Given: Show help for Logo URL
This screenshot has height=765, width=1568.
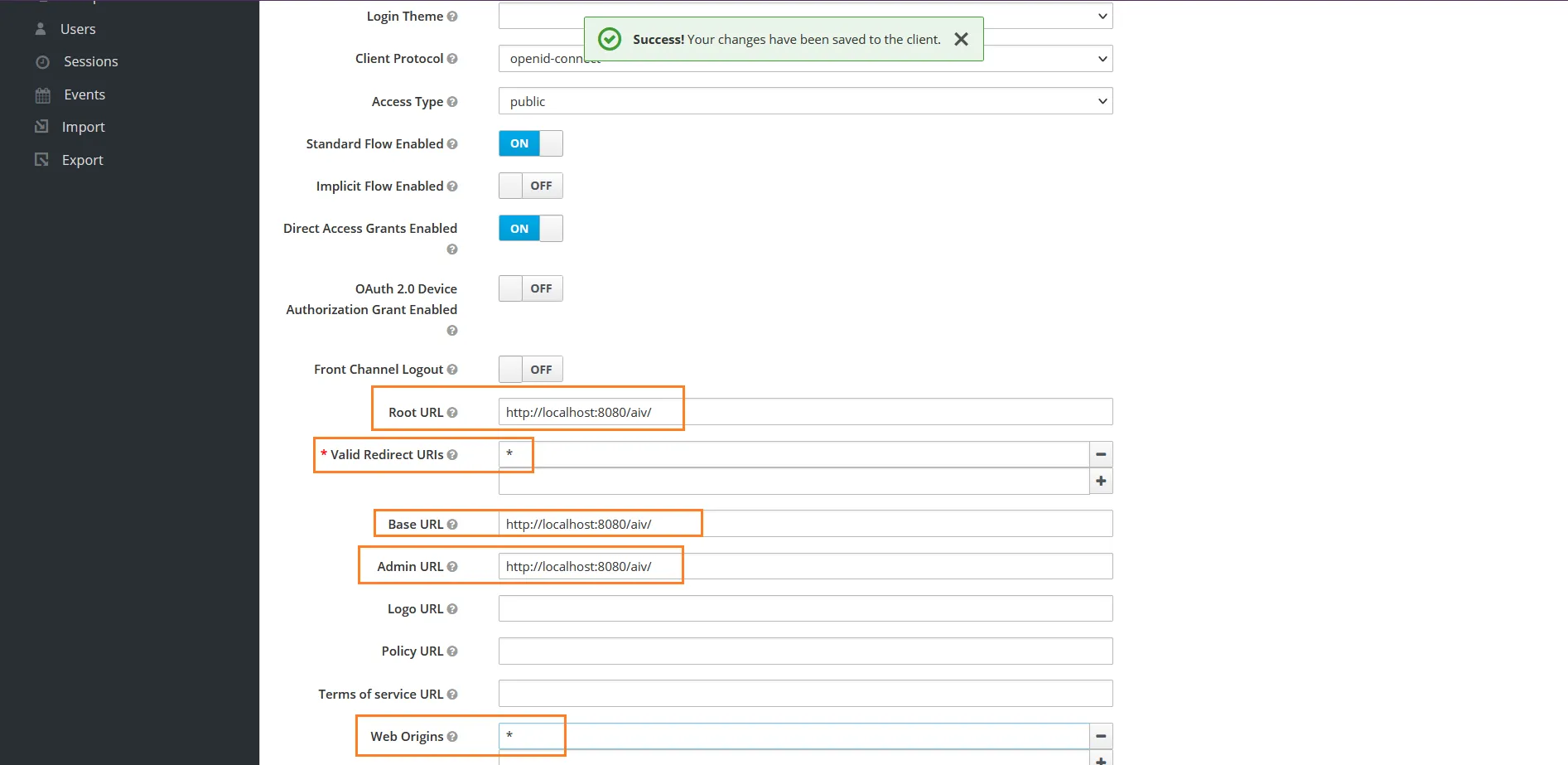Looking at the screenshot, I should click(x=452, y=609).
